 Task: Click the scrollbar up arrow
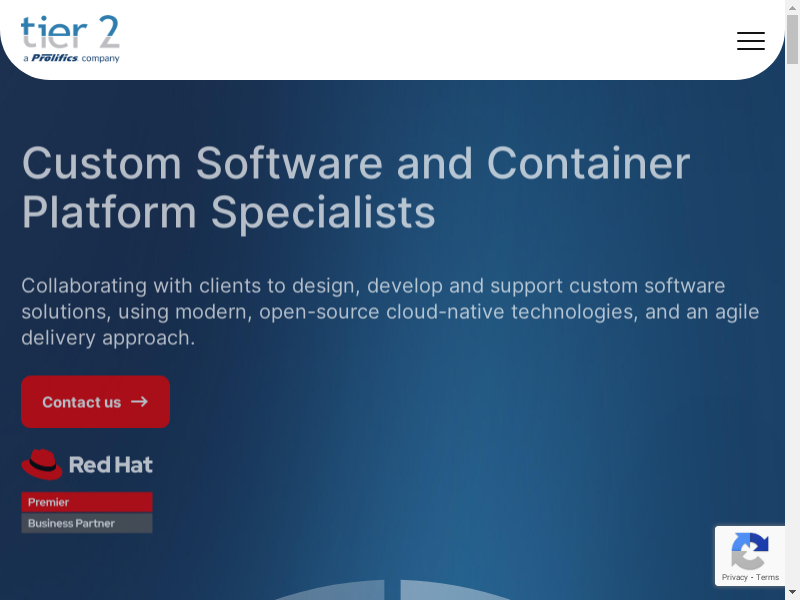point(792,7)
